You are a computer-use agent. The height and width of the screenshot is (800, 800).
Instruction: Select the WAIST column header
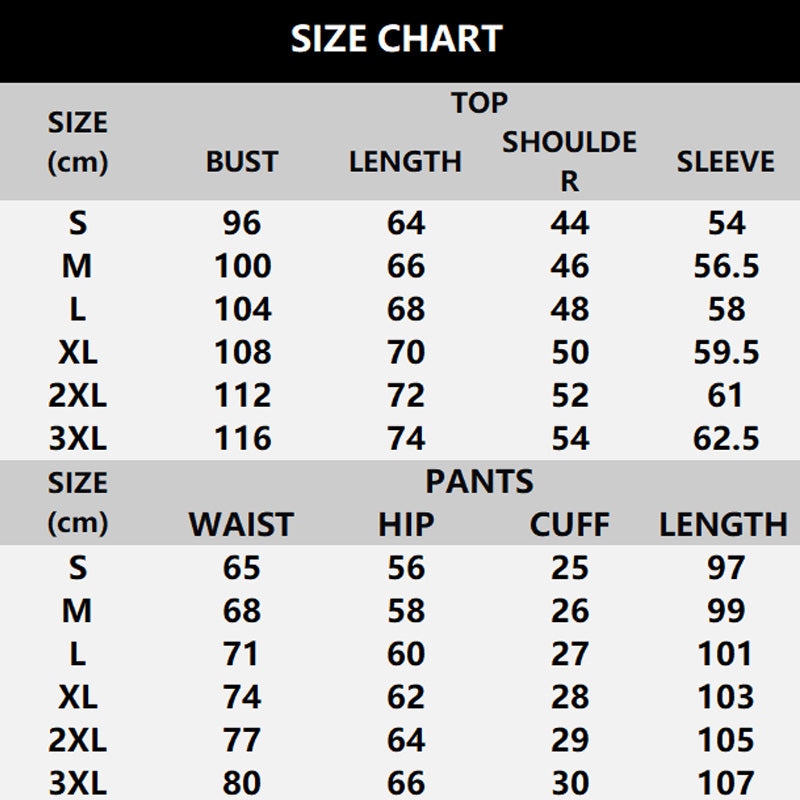click(x=241, y=524)
